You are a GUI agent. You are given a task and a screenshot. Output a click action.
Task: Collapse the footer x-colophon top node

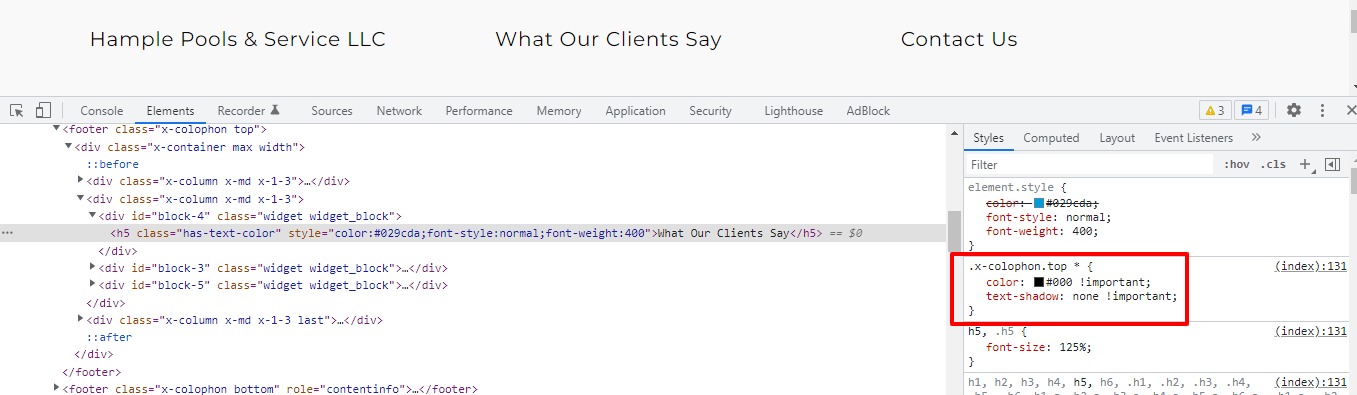point(56,129)
